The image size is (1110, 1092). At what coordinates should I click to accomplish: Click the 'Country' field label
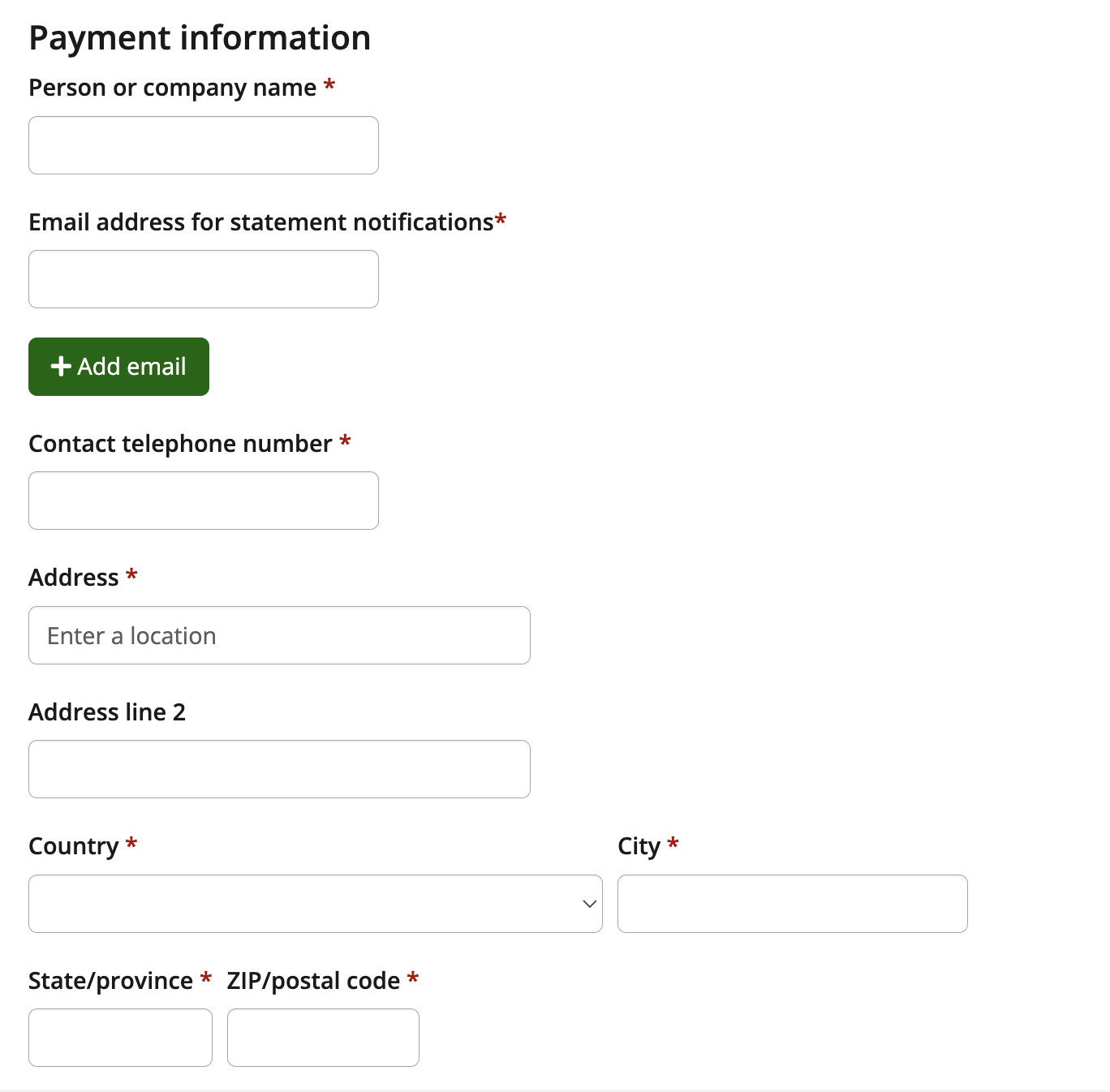pos(73,846)
